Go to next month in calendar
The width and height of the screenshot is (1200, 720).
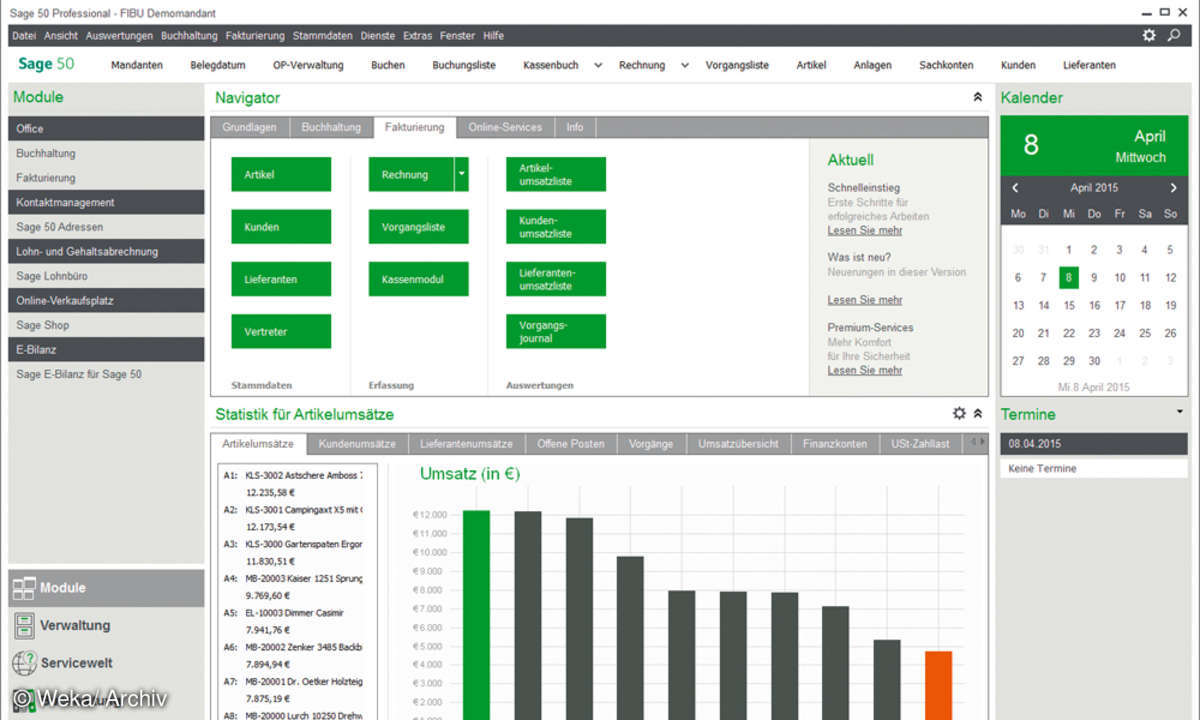coord(1174,187)
